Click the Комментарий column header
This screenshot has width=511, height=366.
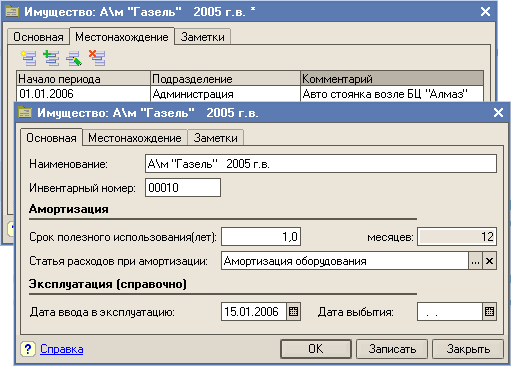click(x=392, y=79)
